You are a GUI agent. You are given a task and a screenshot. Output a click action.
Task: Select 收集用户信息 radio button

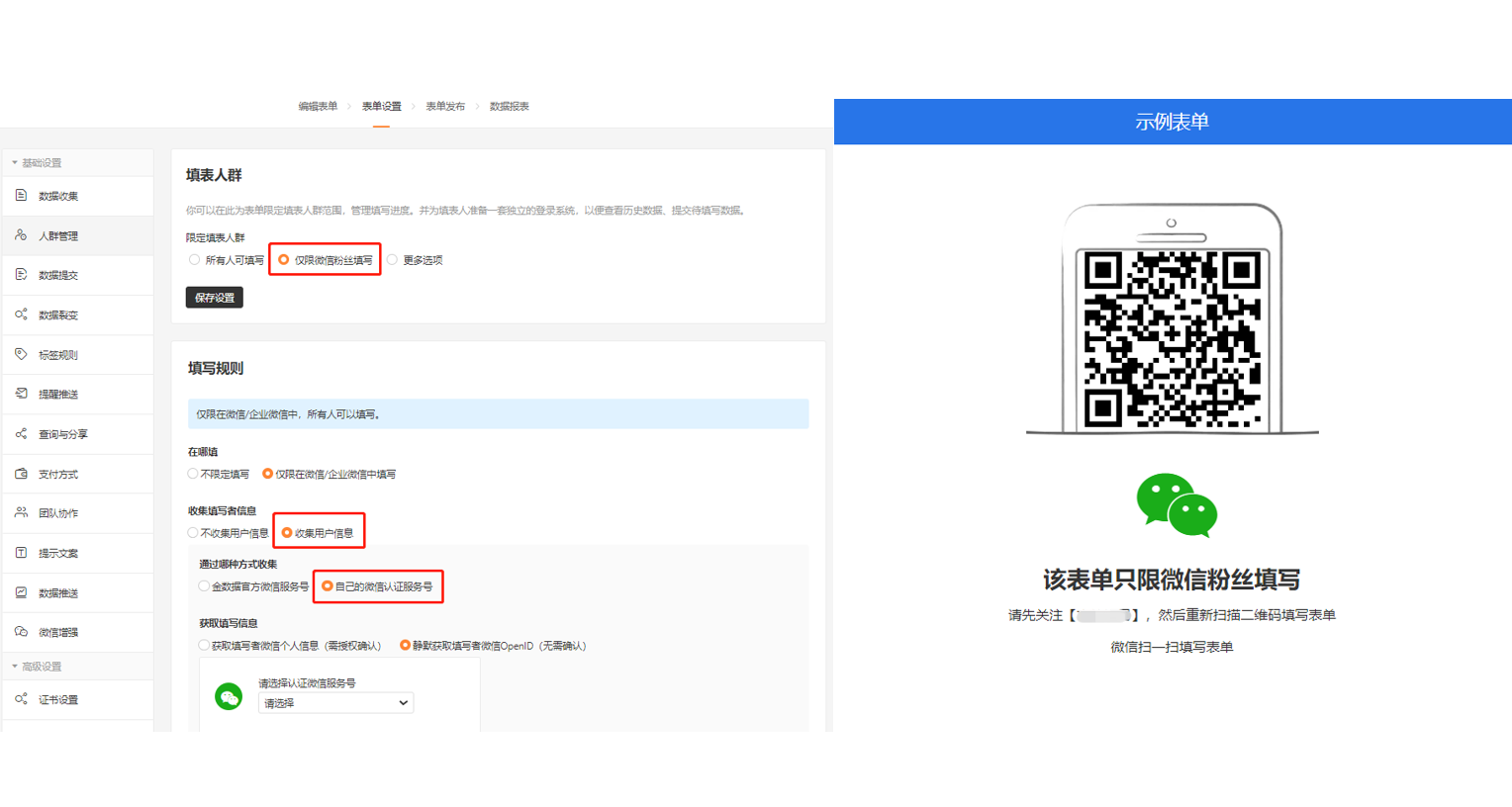(x=287, y=533)
